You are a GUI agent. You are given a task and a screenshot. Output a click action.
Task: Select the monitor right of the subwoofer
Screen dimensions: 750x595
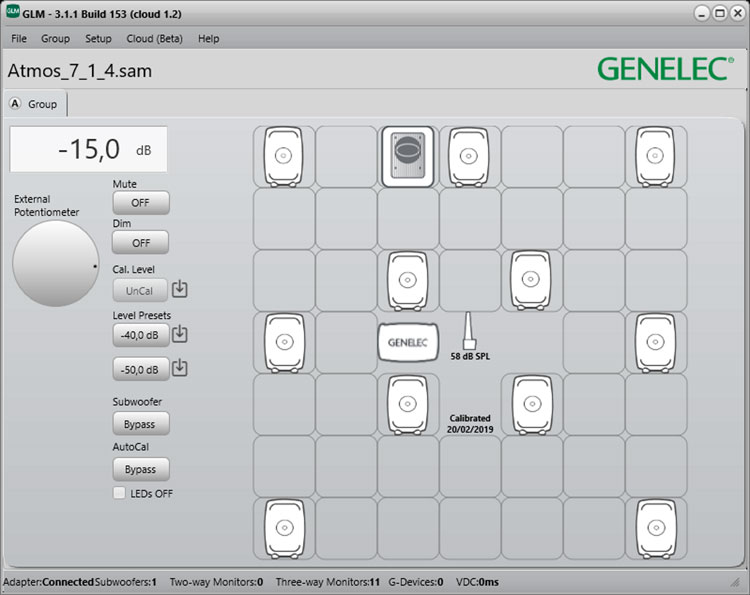point(469,156)
